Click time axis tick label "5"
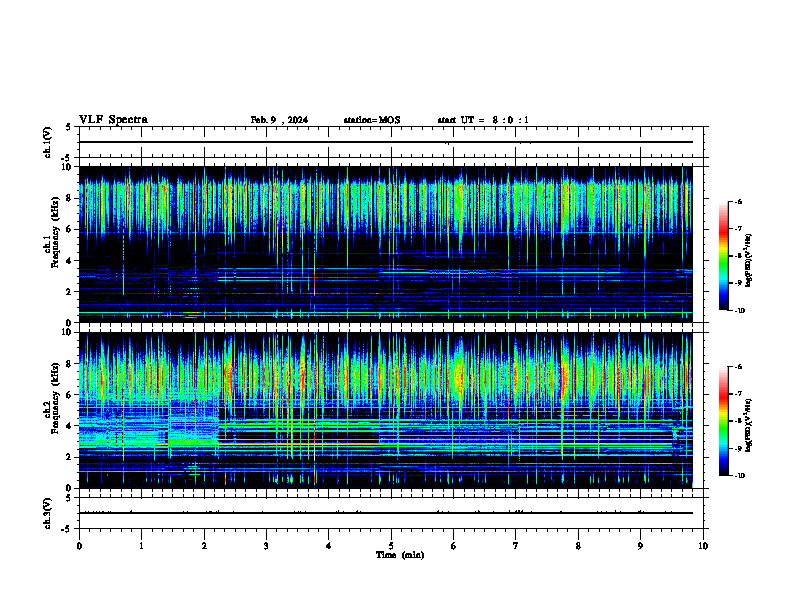Viewport: 792px width, 612px height. [391, 546]
